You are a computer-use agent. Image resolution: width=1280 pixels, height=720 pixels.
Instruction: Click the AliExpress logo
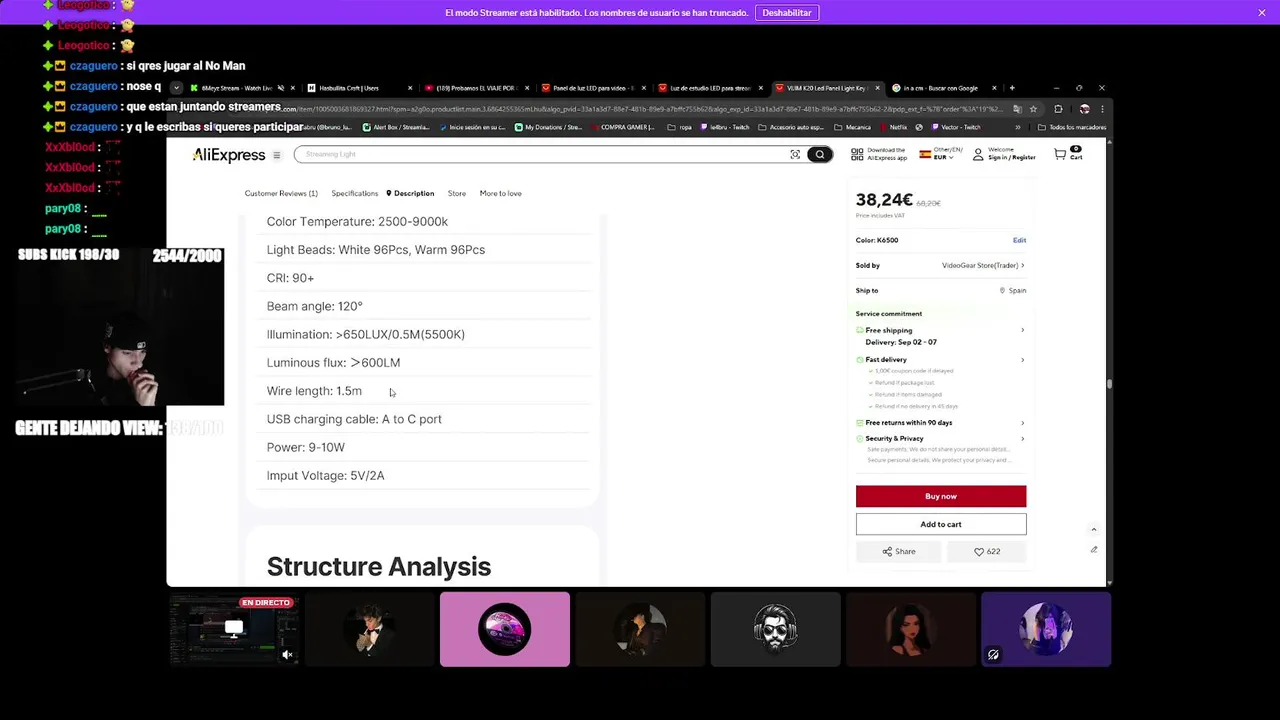pos(229,155)
